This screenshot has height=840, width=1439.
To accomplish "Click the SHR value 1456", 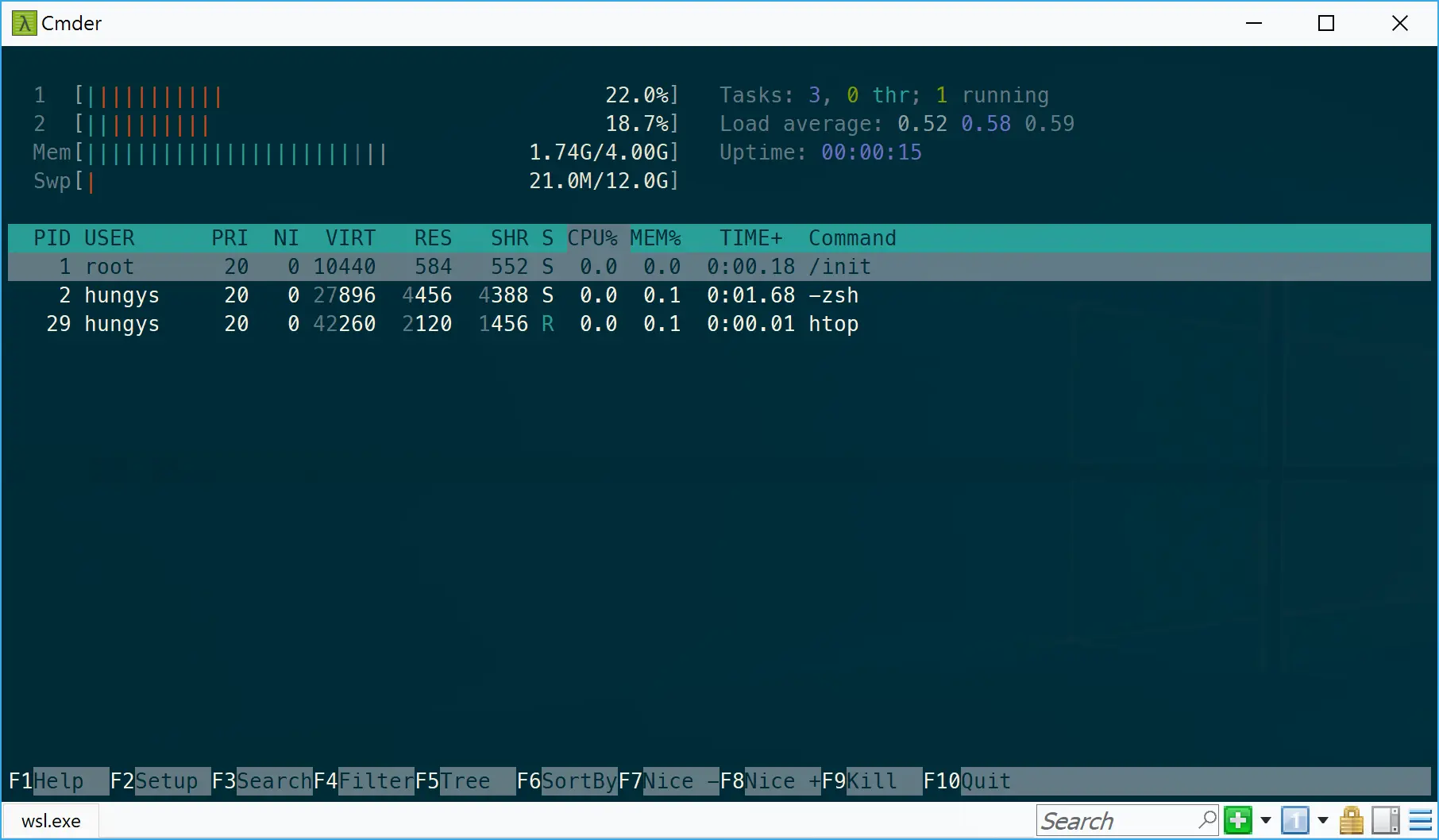I will pyautogui.click(x=503, y=324).
